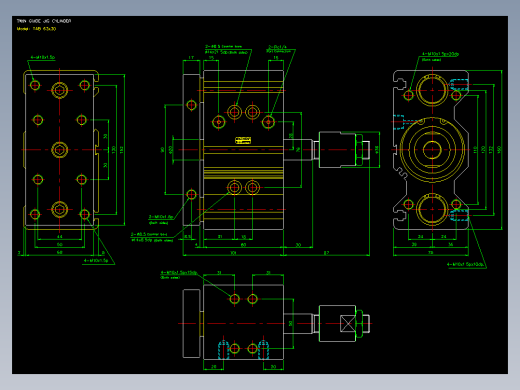Click the white end plate rectangle in the bottom view
520x390 pixels.
pyautogui.click(x=192, y=323)
